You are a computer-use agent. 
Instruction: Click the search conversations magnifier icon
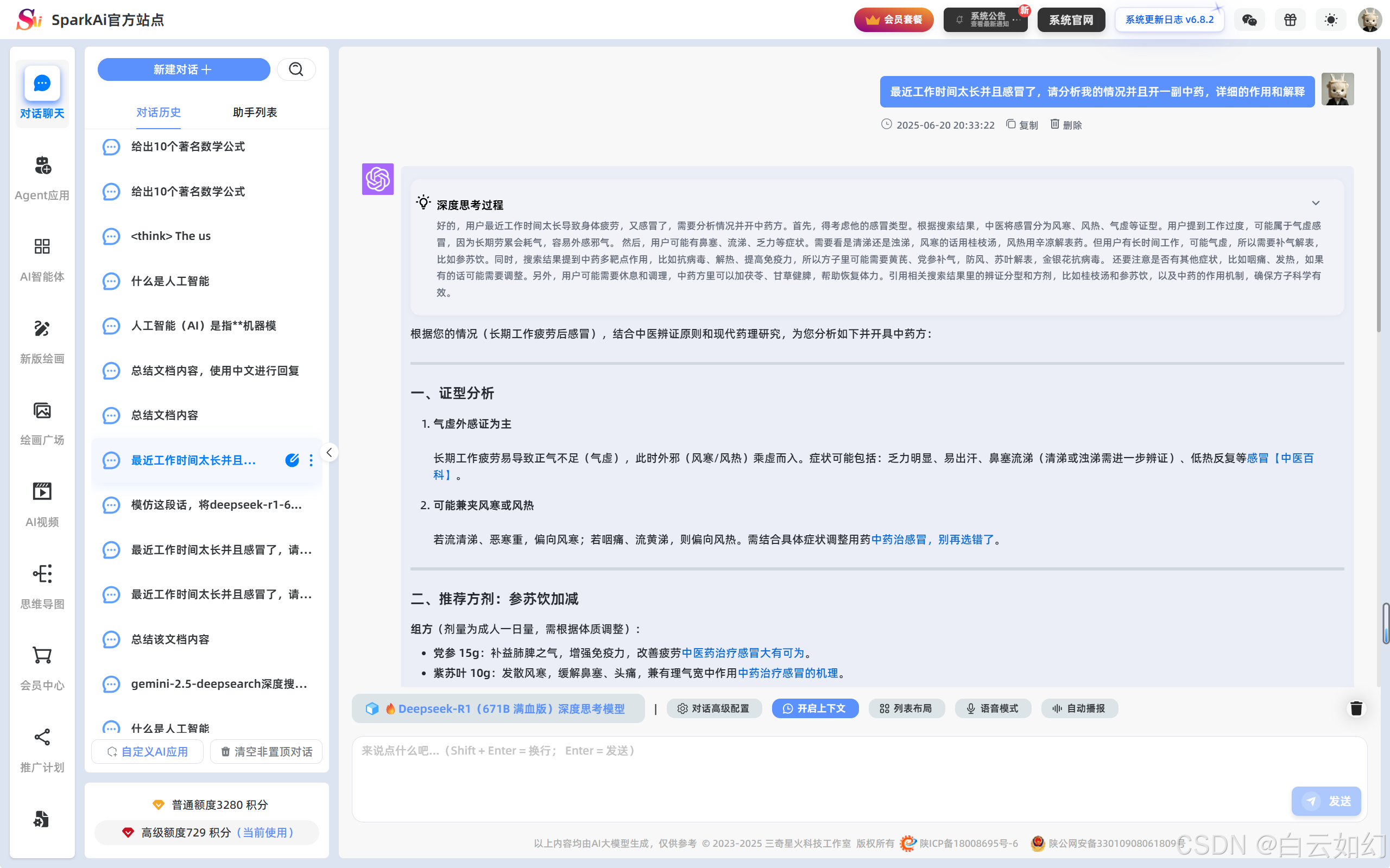(296, 69)
